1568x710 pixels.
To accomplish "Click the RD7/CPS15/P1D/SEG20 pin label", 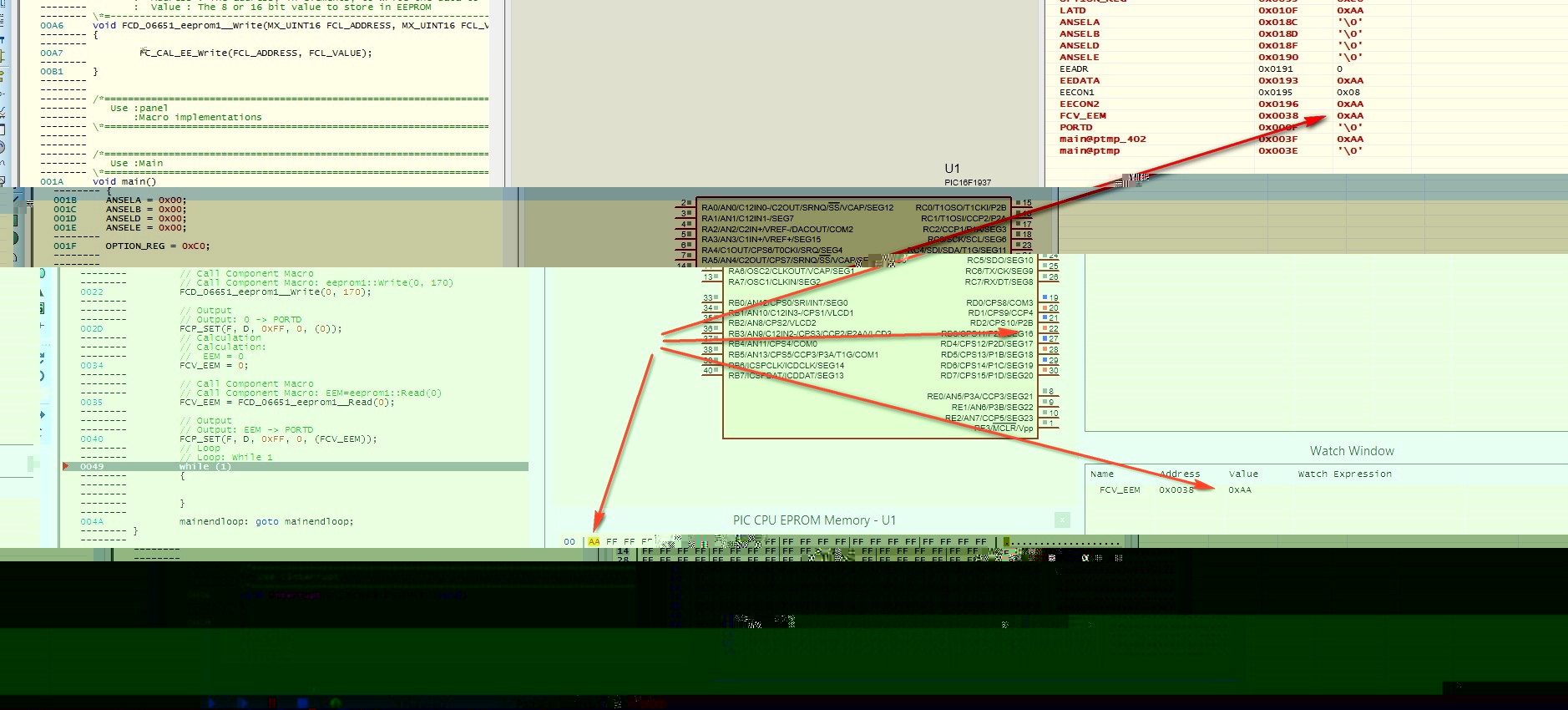I will coord(987,376).
